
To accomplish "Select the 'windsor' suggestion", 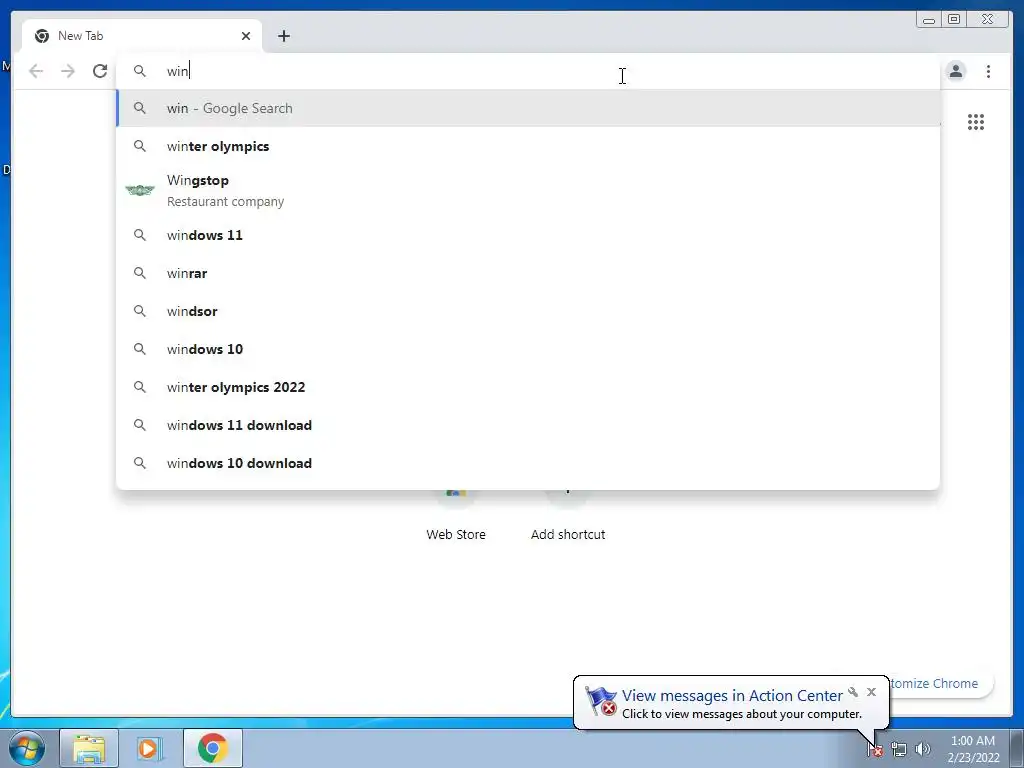I will coord(528,311).
